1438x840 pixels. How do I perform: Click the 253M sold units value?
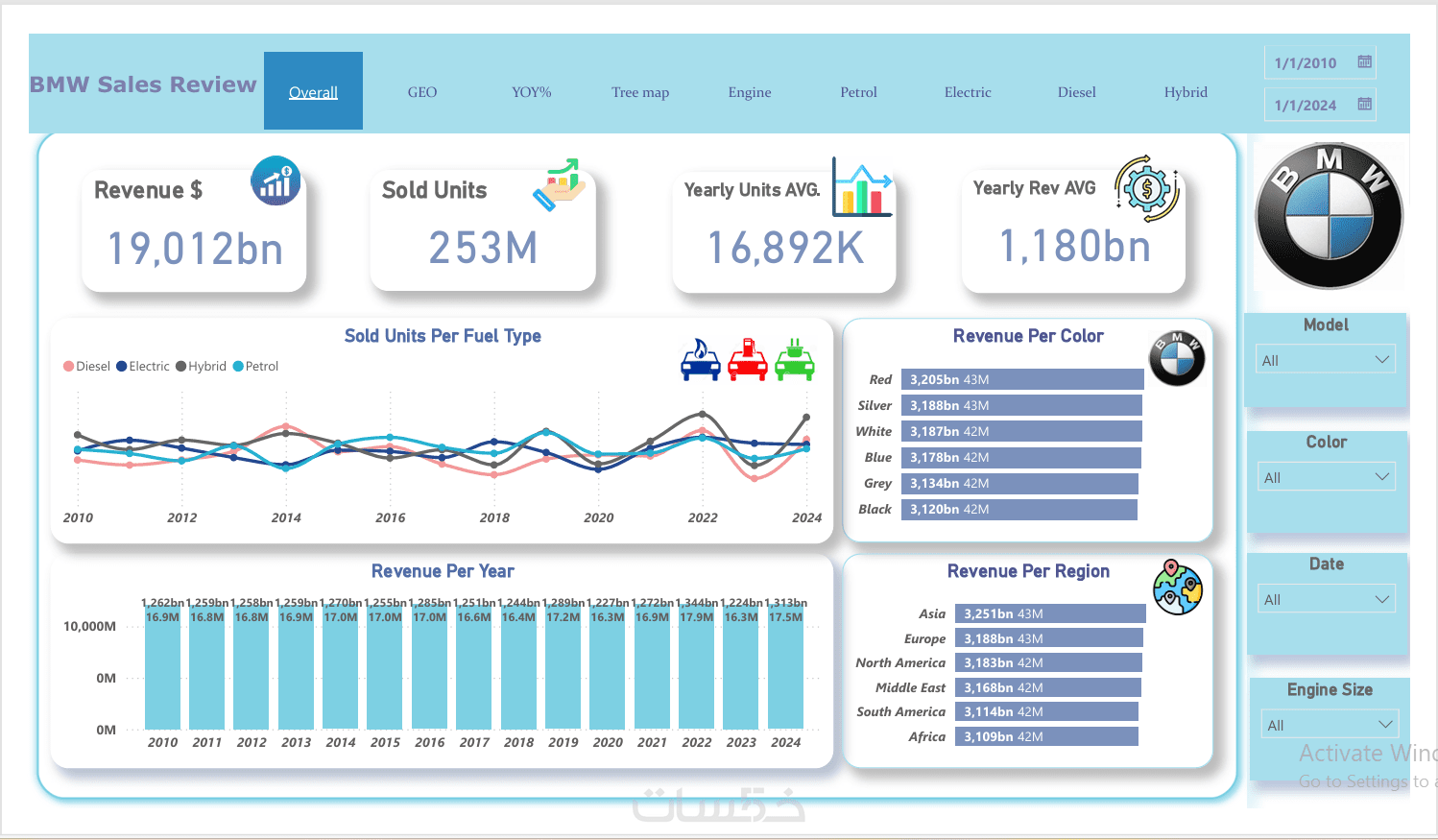click(x=483, y=248)
